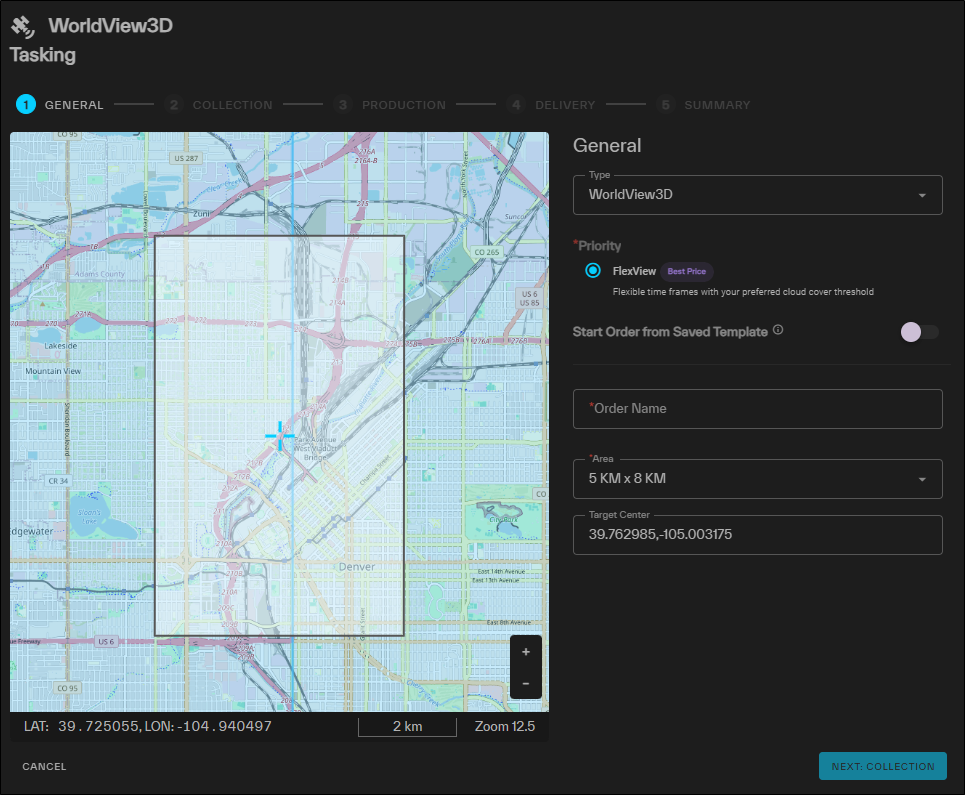Click the WorldView3D satellite logo icon
This screenshot has height=795, width=965.
pyautogui.click(x=23, y=26)
